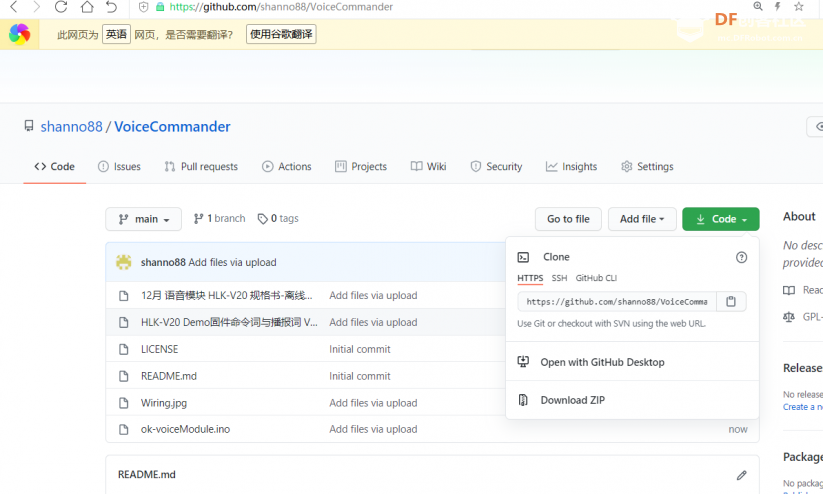The image size is (823, 494).
Task: Click Initial commit message for LICENSE
Action: pos(360,349)
